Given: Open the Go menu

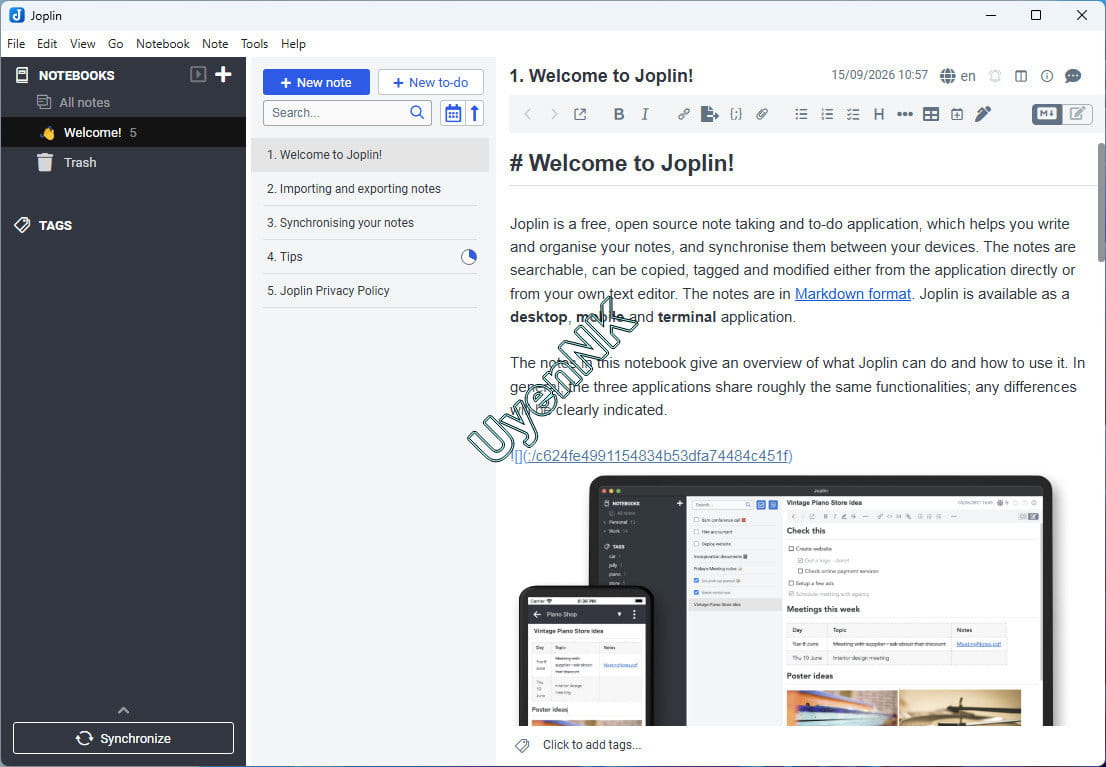Looking at the screenshot, I should (x=116, y=44).
